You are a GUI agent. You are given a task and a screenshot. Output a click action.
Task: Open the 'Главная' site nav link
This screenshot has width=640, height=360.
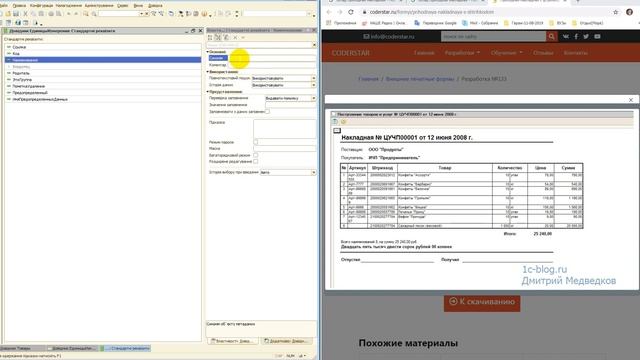(x=424, y=53)
